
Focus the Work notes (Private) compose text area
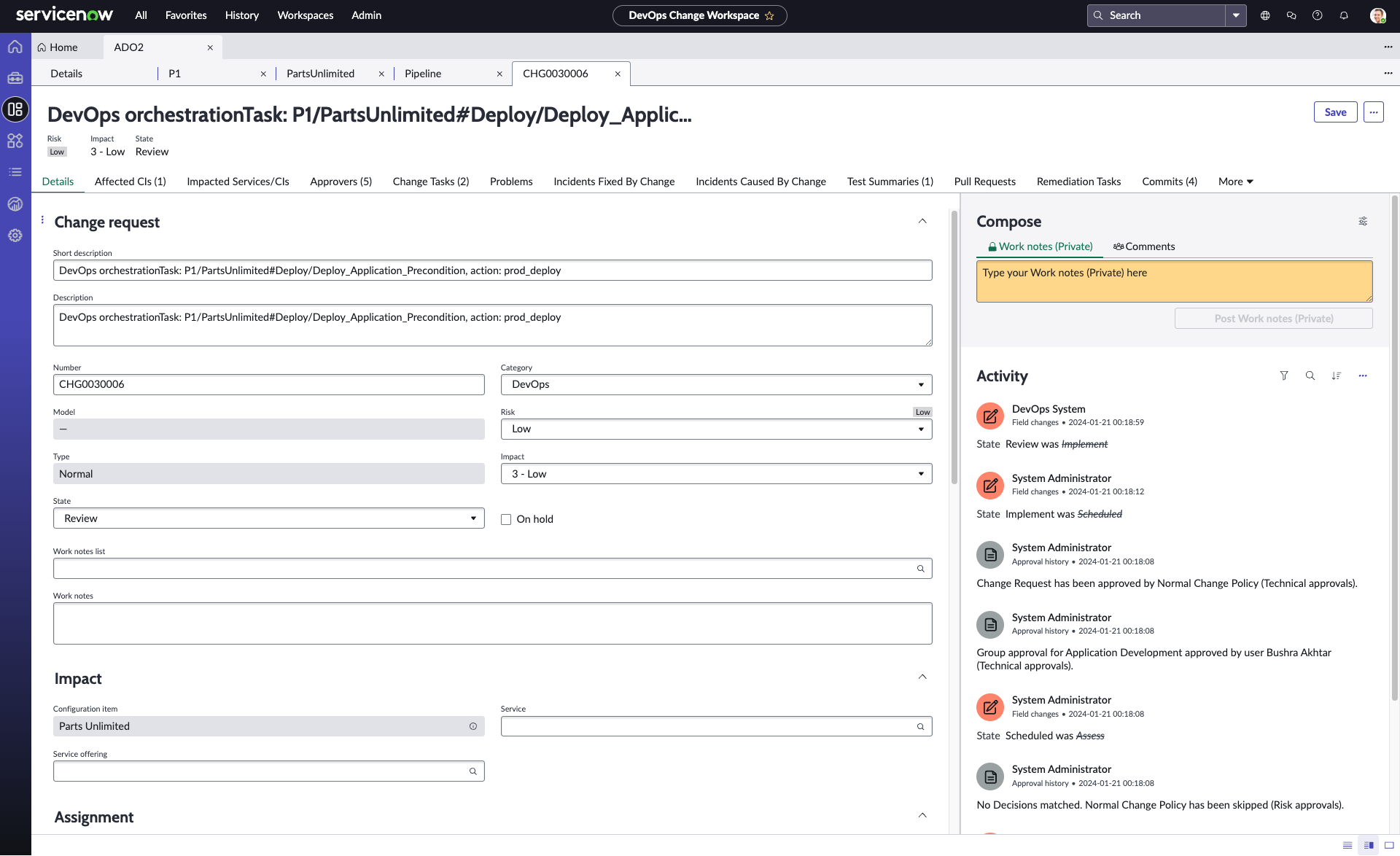pos(1175,281)
